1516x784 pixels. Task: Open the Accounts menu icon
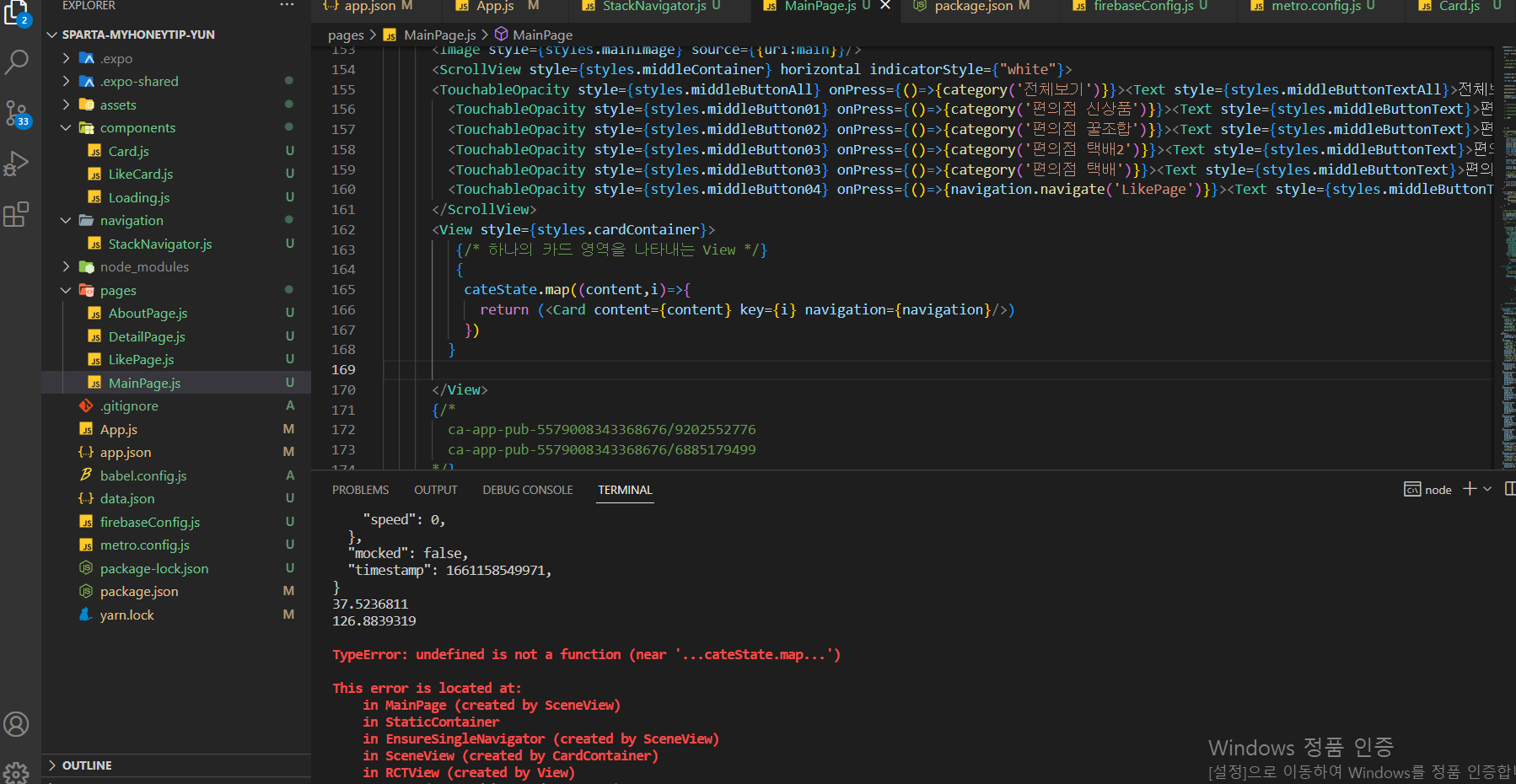[16, 724]
